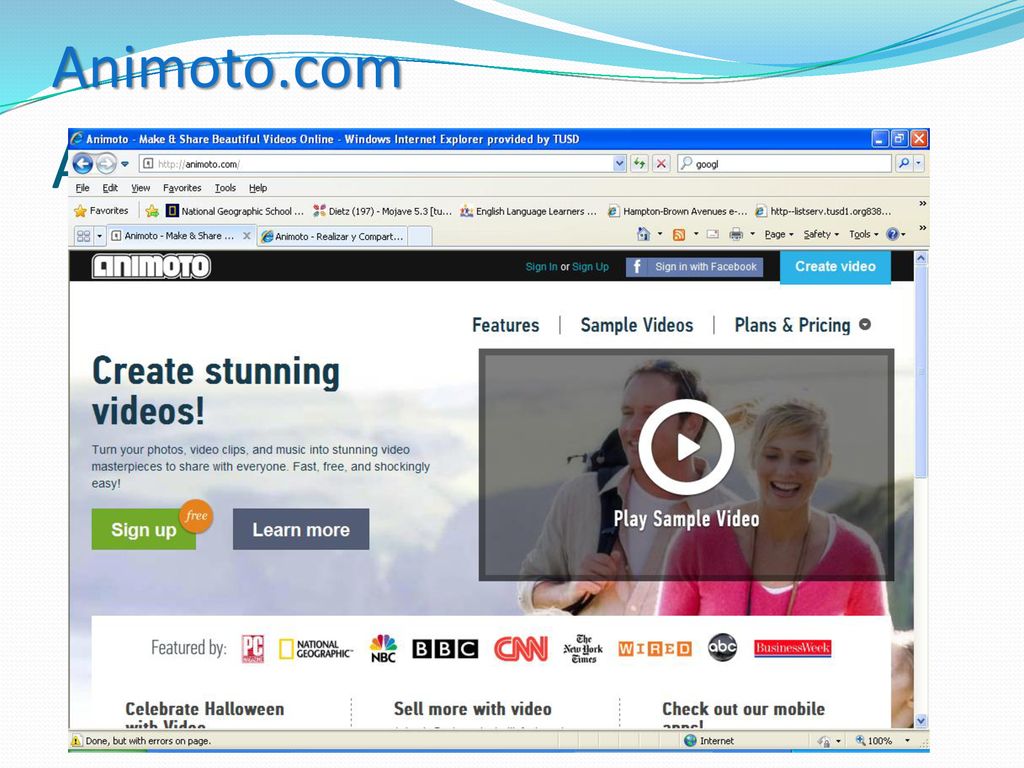Open the Home button dropdown arrow
The width and height of the screenshot is (1024, 768).
pos(660,234)
